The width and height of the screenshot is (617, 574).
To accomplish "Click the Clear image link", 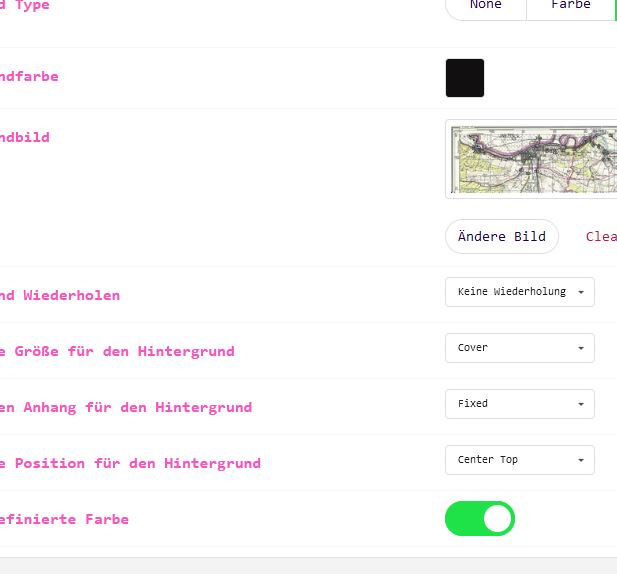I will click(601, 236).
